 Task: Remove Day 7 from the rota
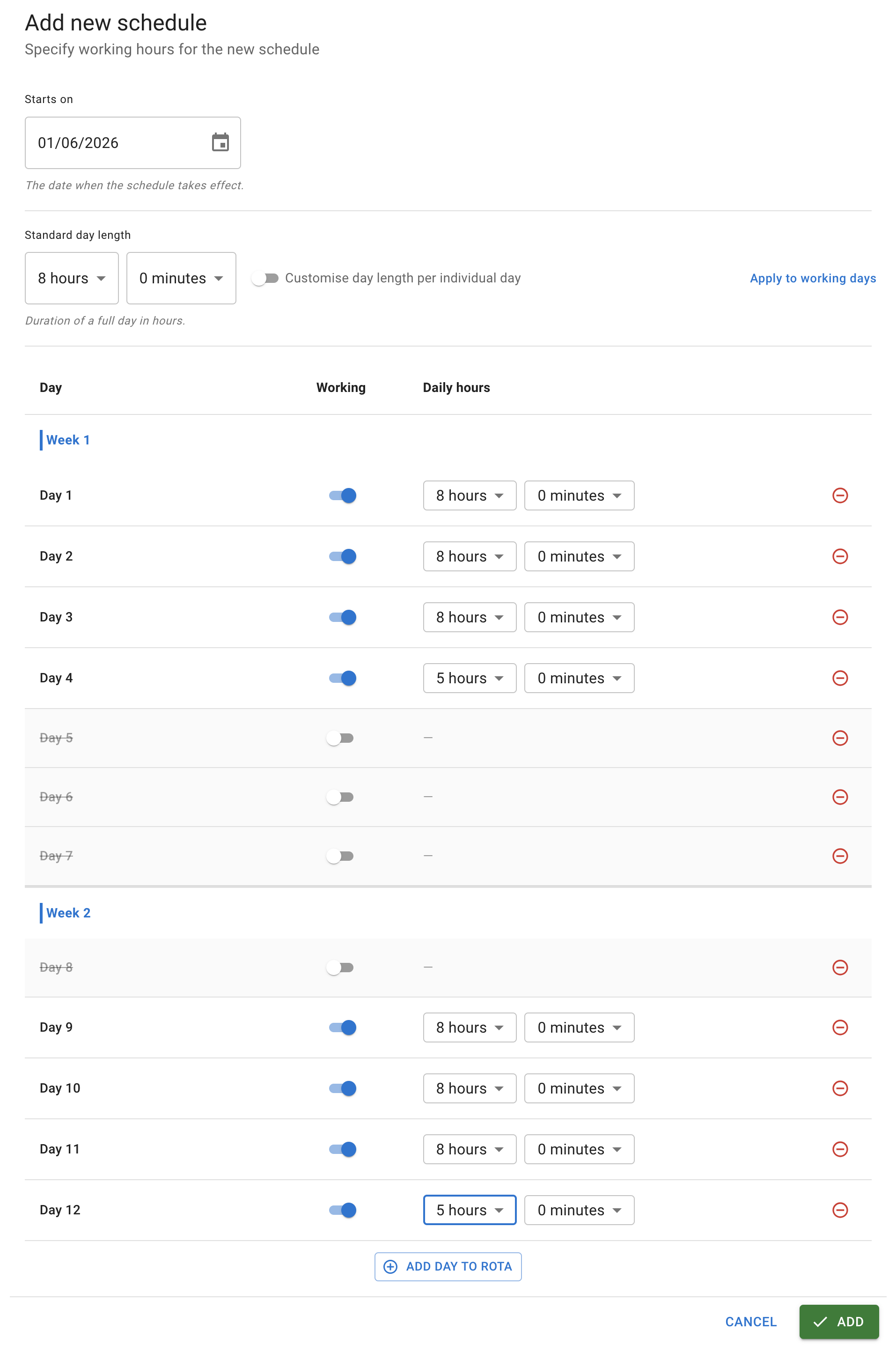(x=839, y=856)
